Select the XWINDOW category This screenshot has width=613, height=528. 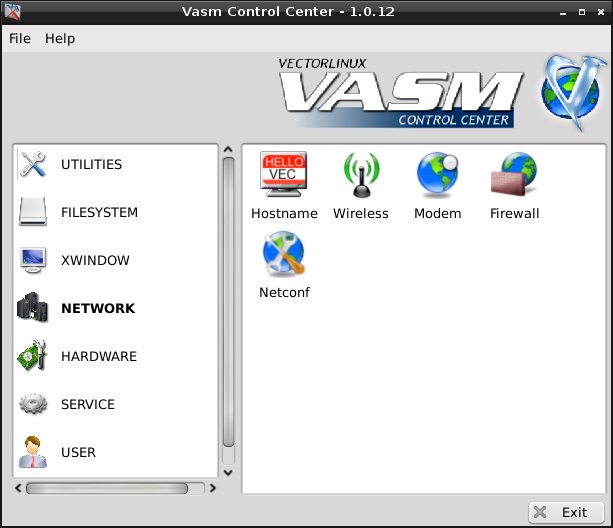pos(95,260)
